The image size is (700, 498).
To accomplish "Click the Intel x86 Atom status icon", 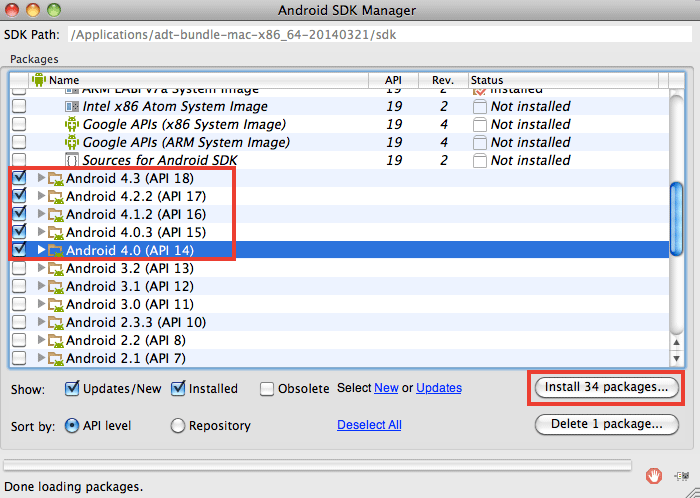I will pos(479,107).
